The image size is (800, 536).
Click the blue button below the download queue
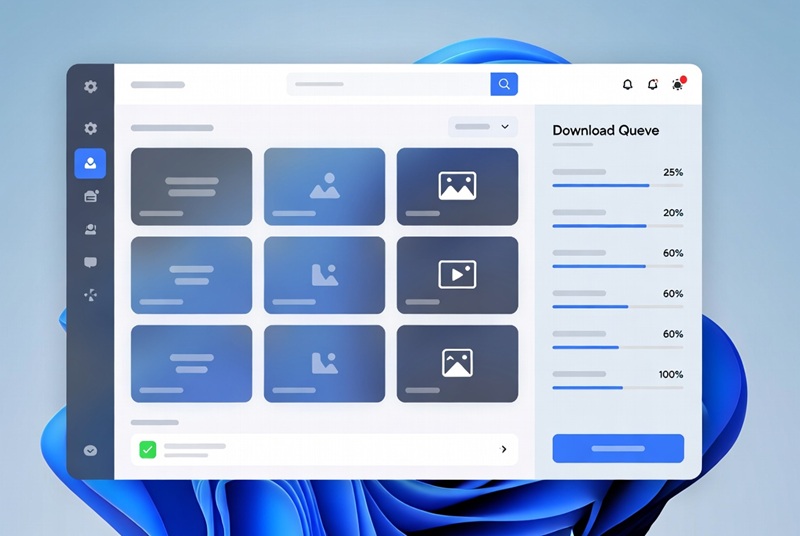[x=618, y=449]
